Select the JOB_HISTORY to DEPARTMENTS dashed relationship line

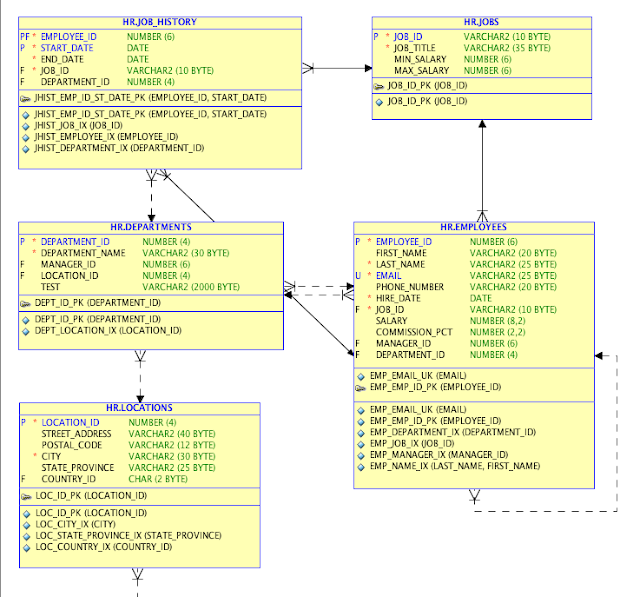coord(151,196)
